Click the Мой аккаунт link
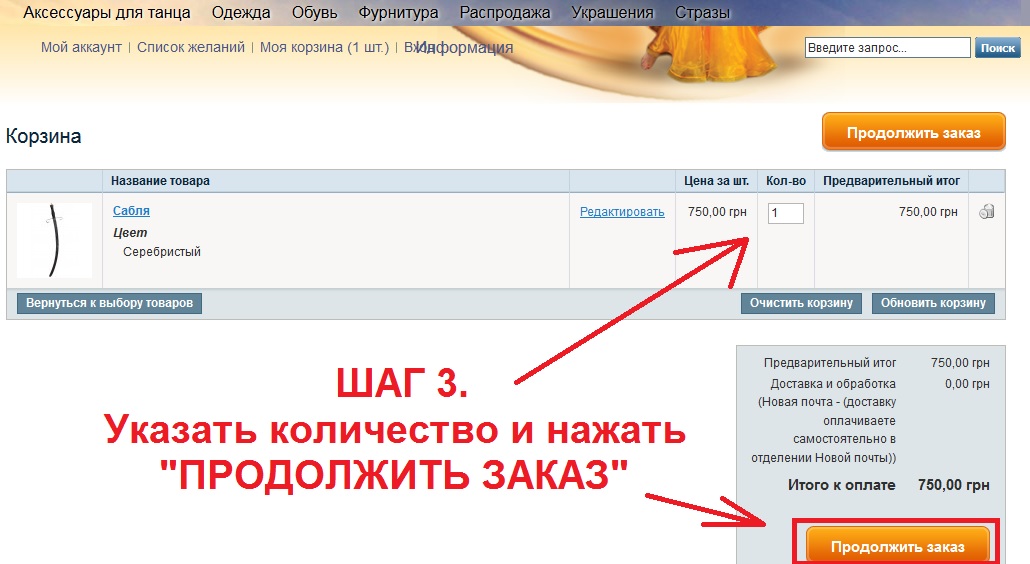1030x564 pixels. [x=81, y=47]
